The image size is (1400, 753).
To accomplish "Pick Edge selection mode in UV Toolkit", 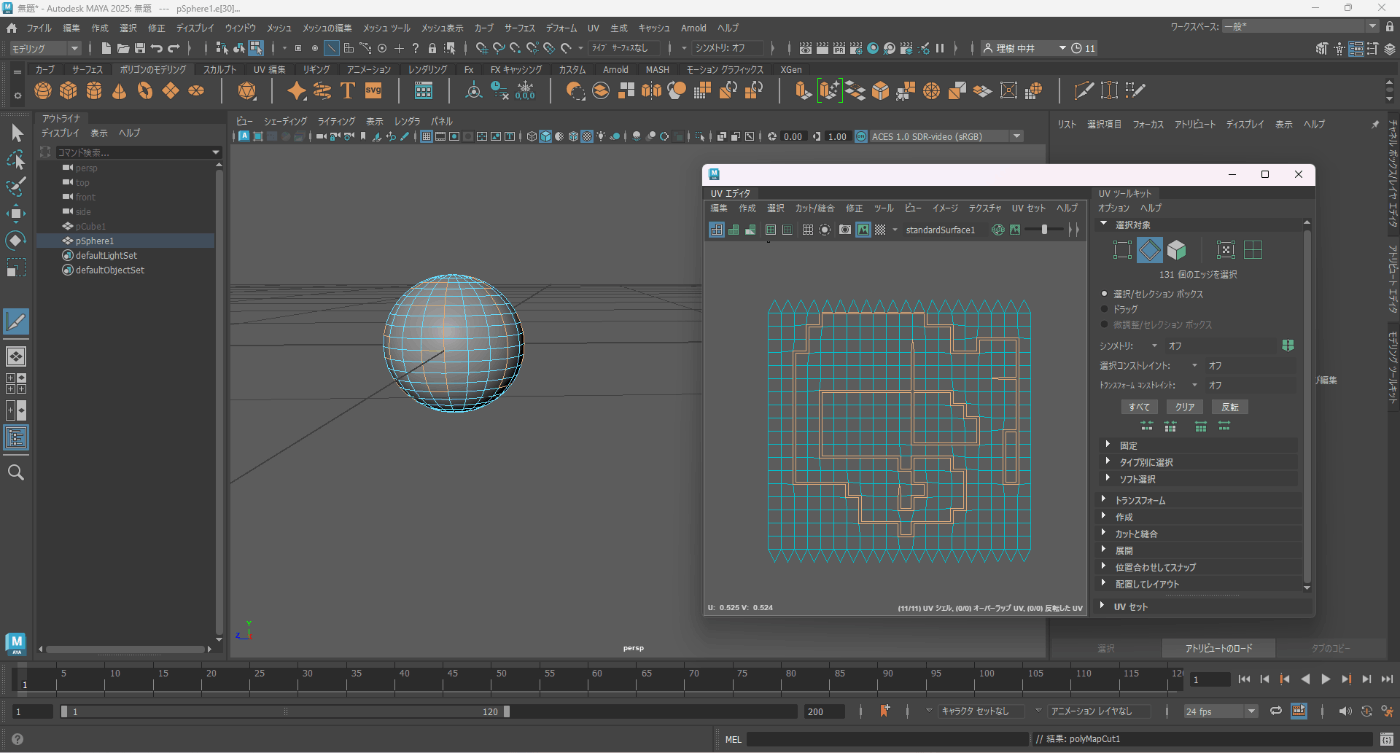I will (x=1150, y=250).
